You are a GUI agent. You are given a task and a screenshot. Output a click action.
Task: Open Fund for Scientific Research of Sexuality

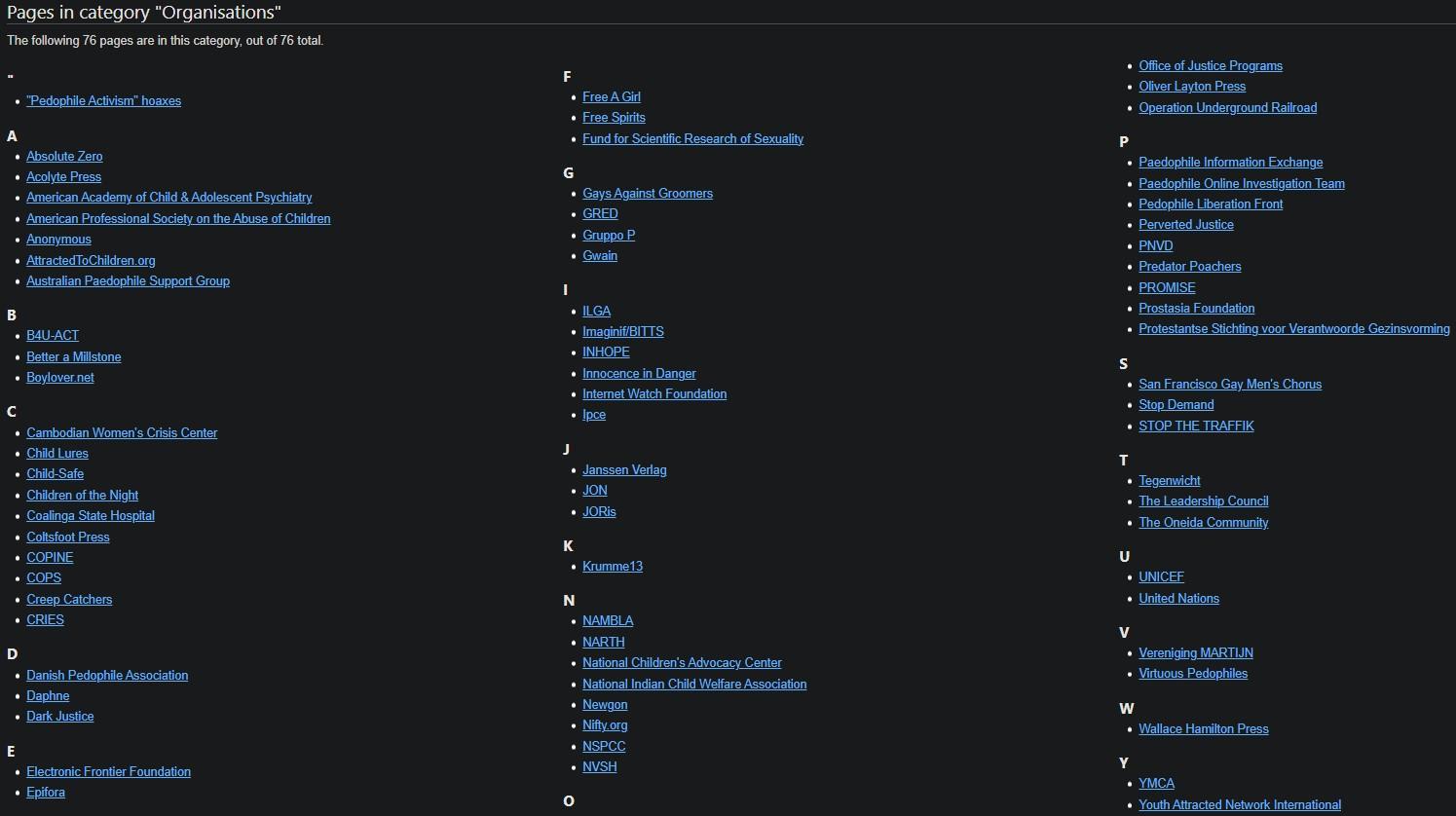[693, 138]
